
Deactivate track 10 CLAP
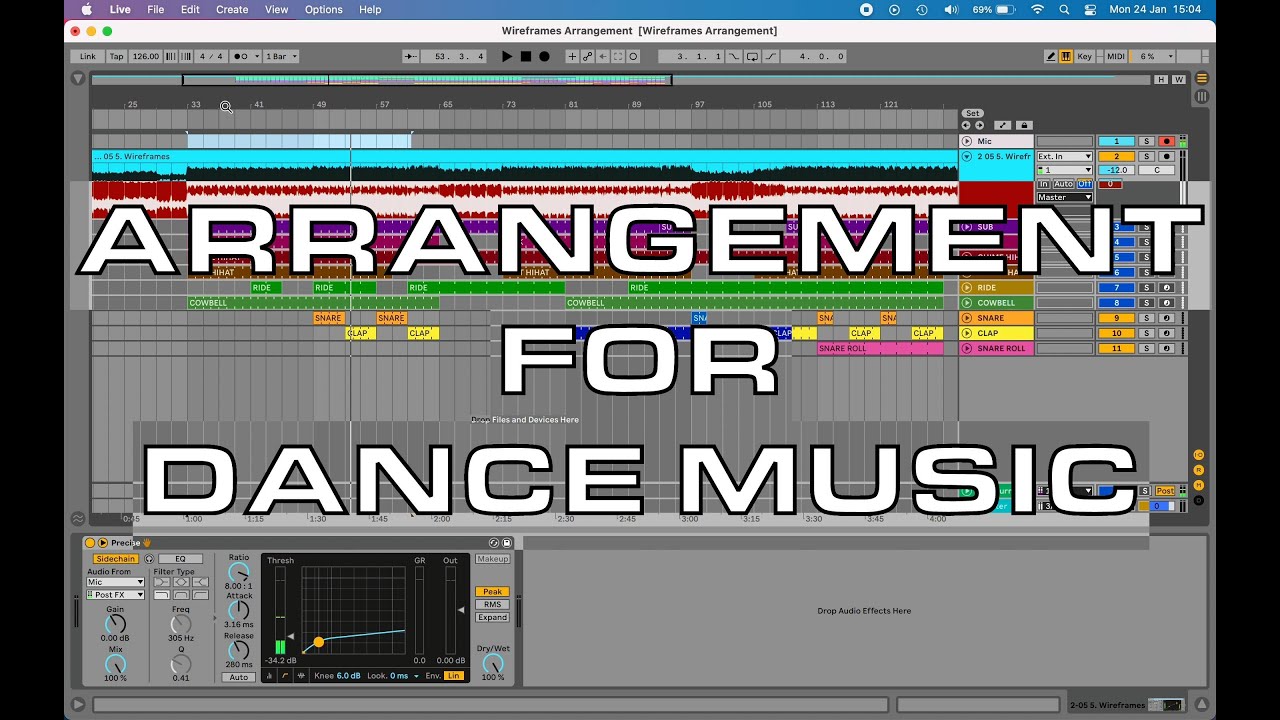tap(1116, 333)
